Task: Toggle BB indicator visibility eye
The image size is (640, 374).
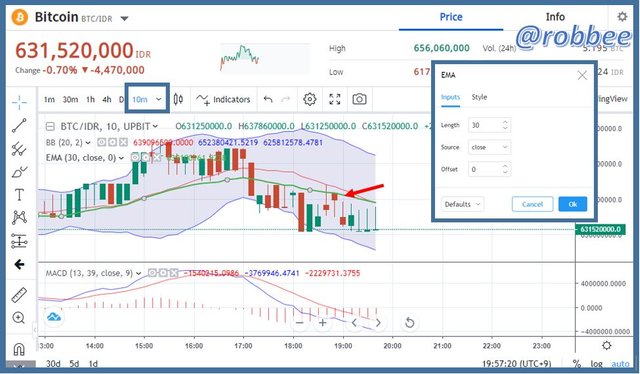Action: click(102, 142)
